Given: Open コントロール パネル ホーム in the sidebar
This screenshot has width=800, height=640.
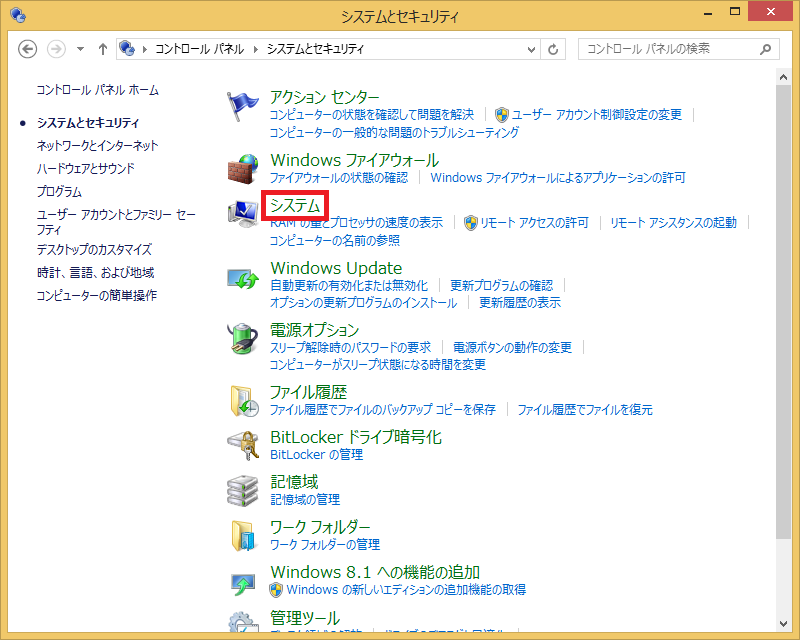Looking at the screenshot, I should point(97,90).
